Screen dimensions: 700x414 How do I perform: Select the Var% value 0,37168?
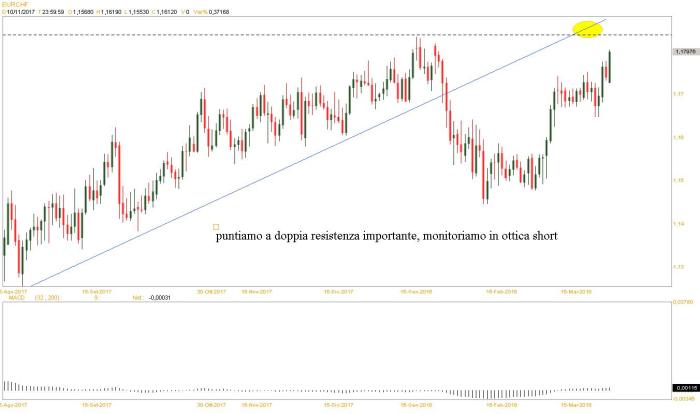pyautogui.click(x=218, y=12)
